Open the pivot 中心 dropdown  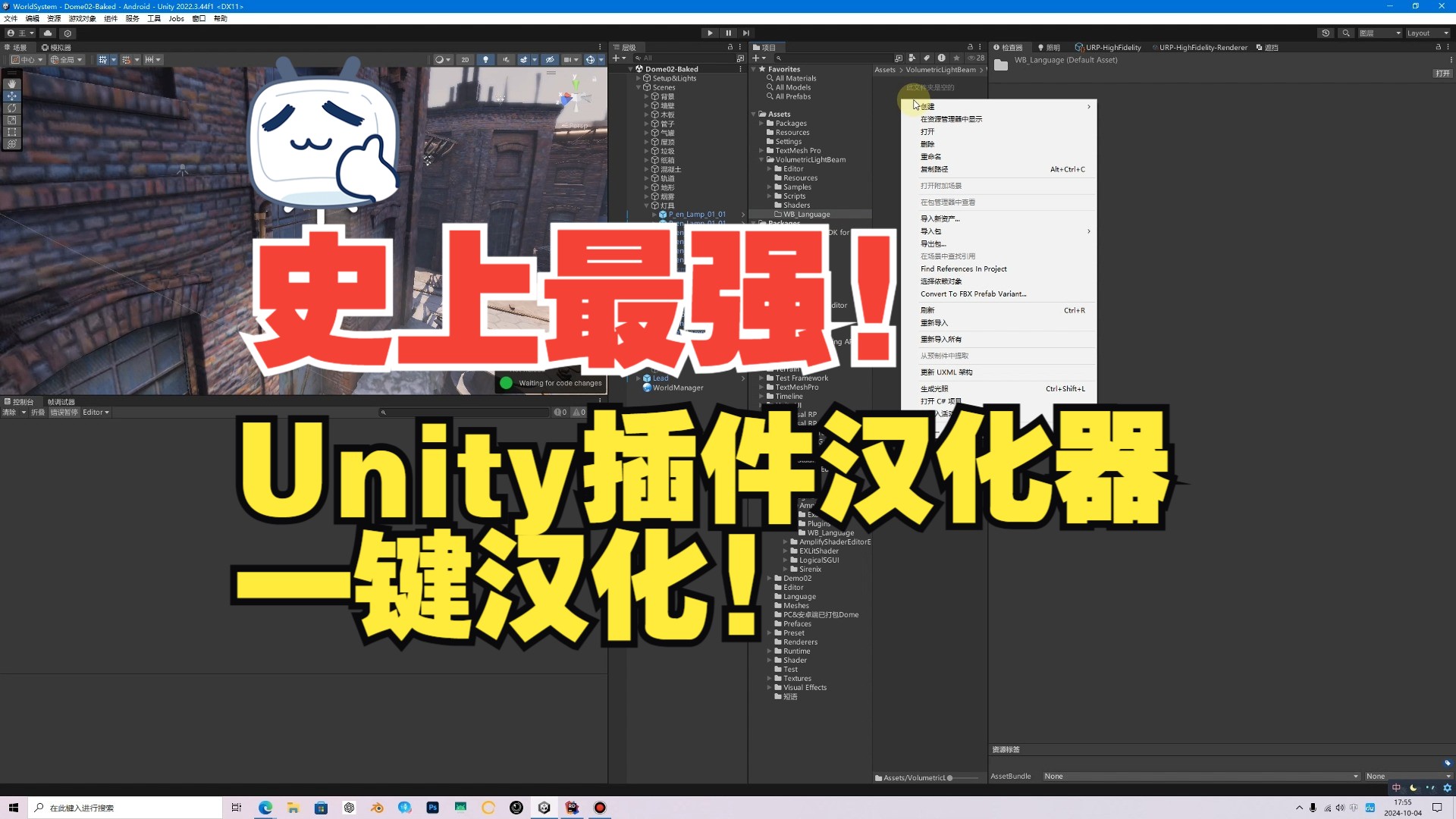tap(27, 59)
